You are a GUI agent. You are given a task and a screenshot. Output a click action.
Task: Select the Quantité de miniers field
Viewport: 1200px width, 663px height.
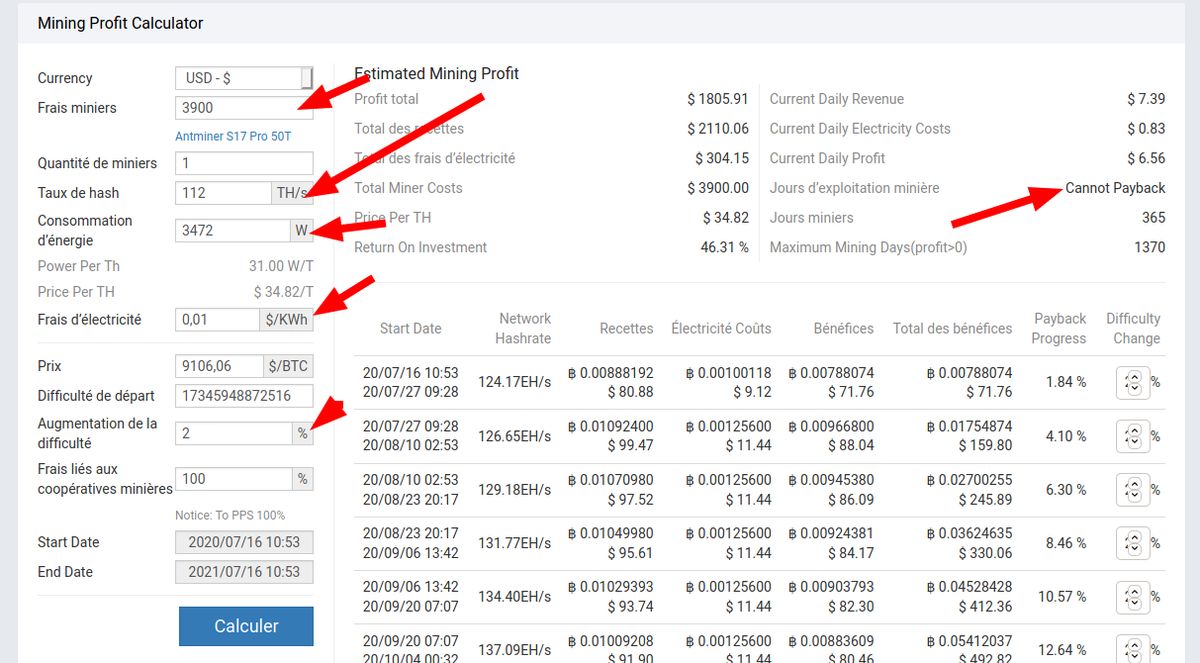243,163
